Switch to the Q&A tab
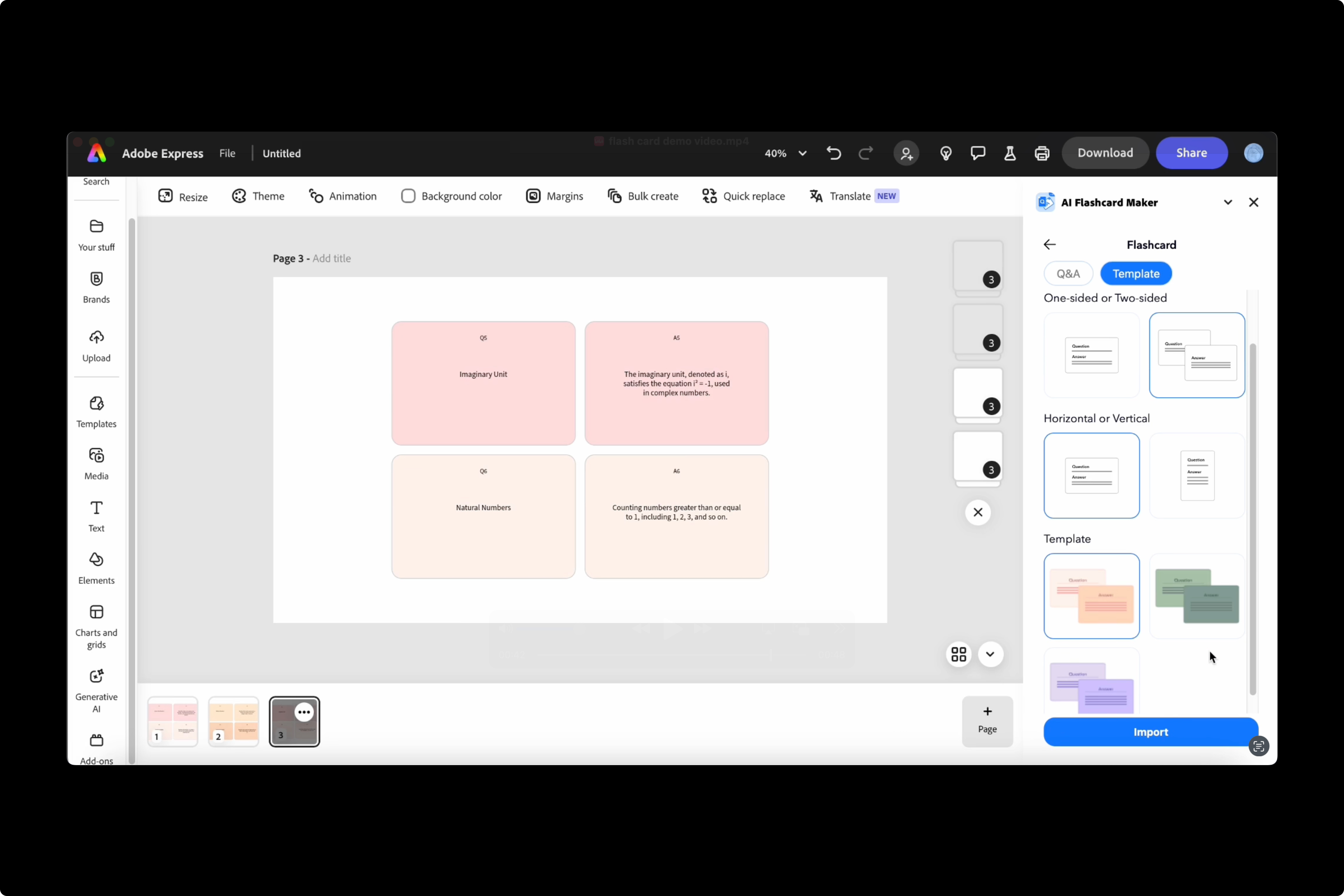Screen dimensions: 1344x896 point(1067,274)
